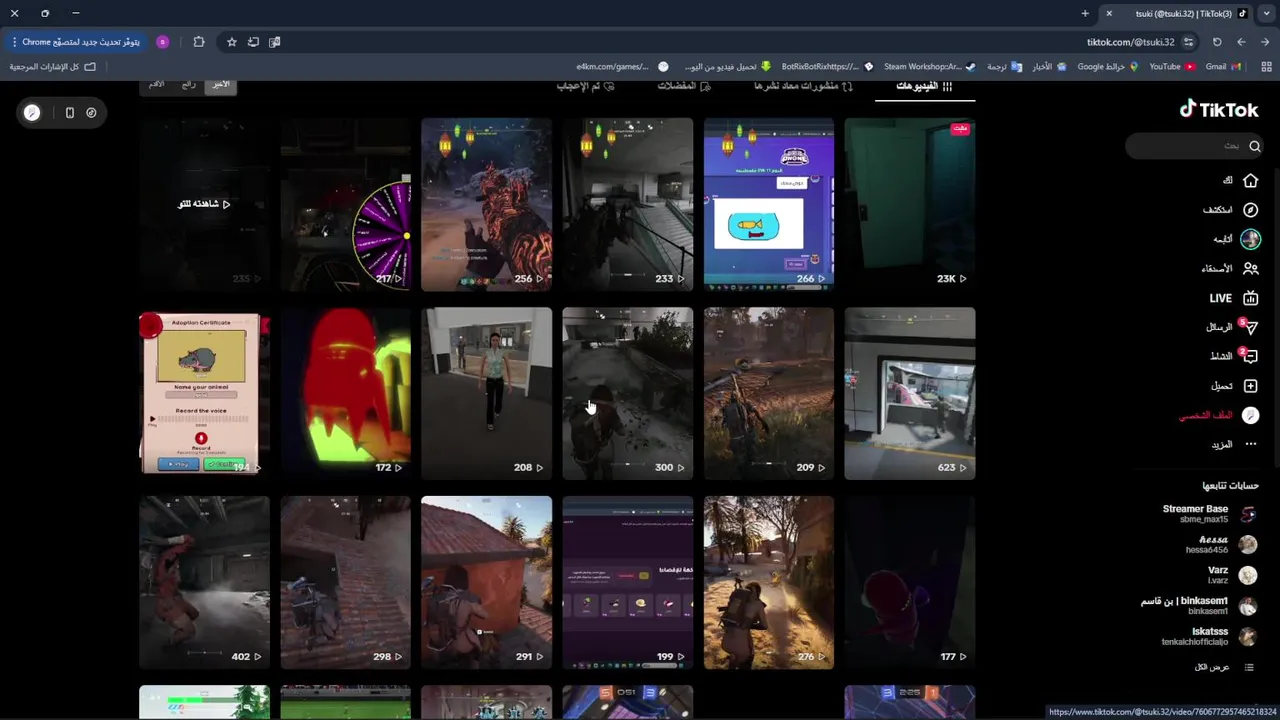This screenshot has height=720, width=1280.
Task: Click the floating compass icon
Action: click(91, 113)
